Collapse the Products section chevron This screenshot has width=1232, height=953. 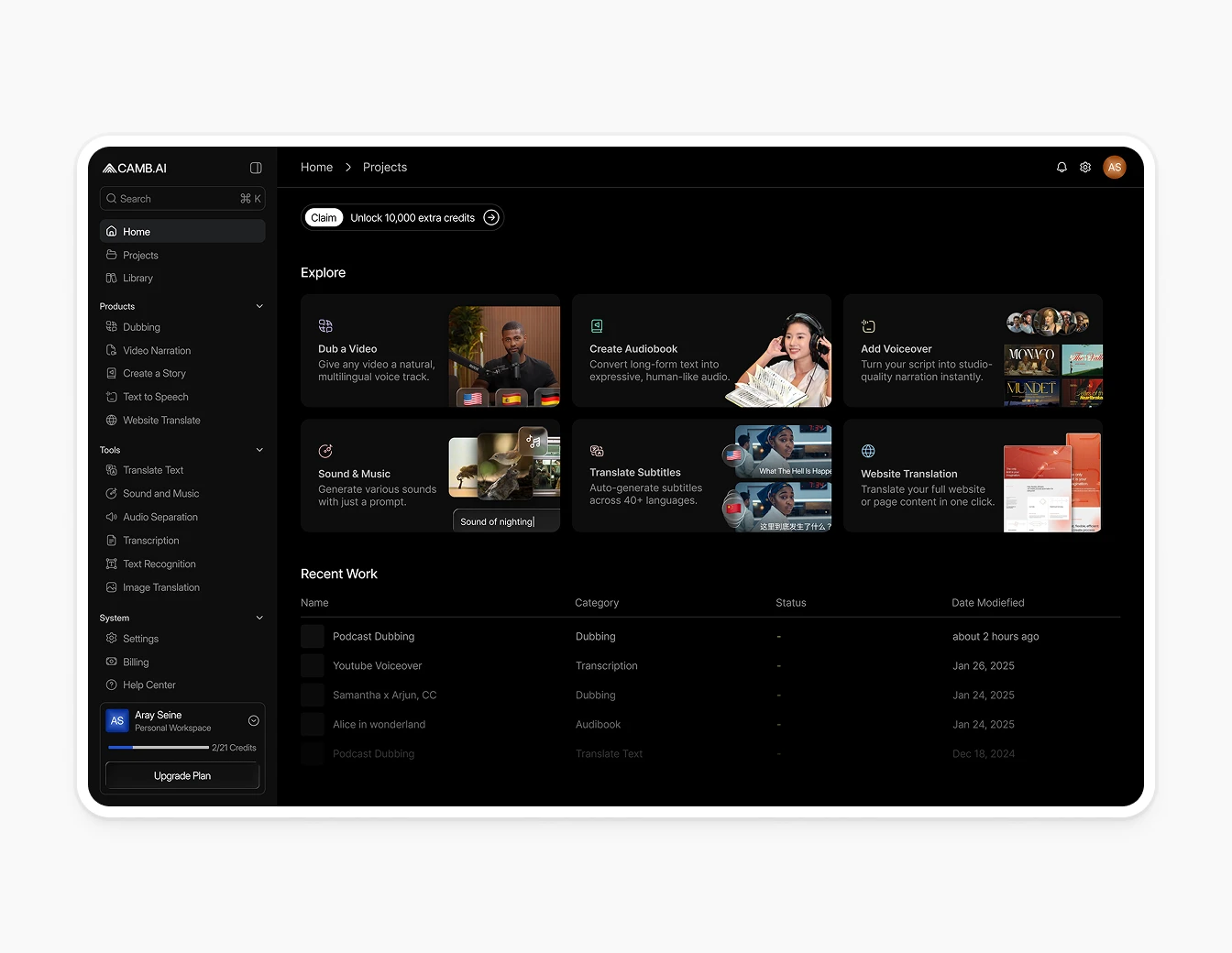coord(259,307)
